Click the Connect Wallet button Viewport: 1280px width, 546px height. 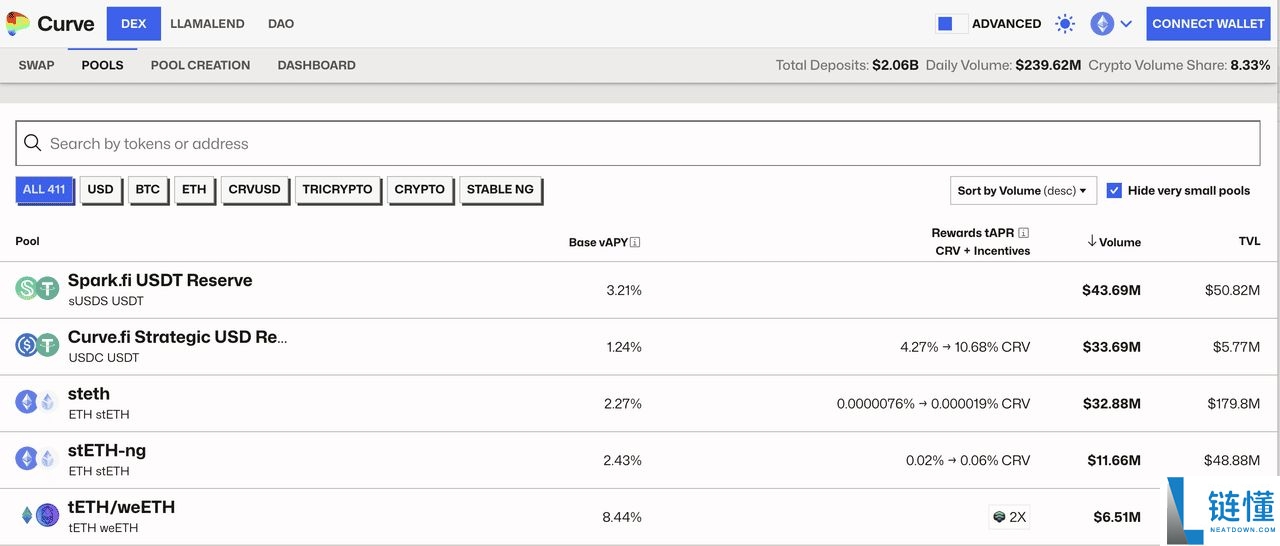pyautogui.click(x=1208, y=24)
